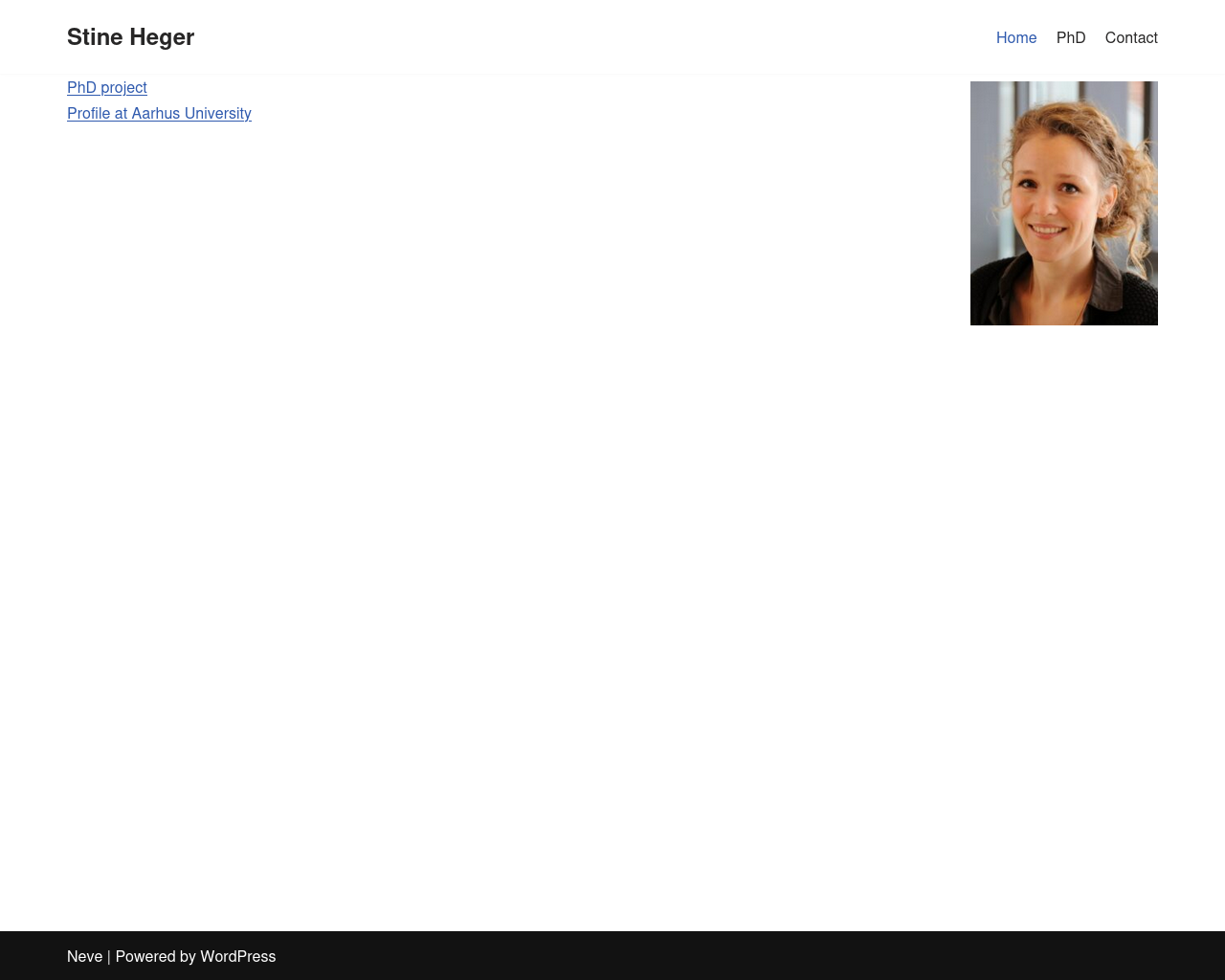Open the Neve theme footer link
This screenshot has width=1225, height=980.
(x=84, y=956)
